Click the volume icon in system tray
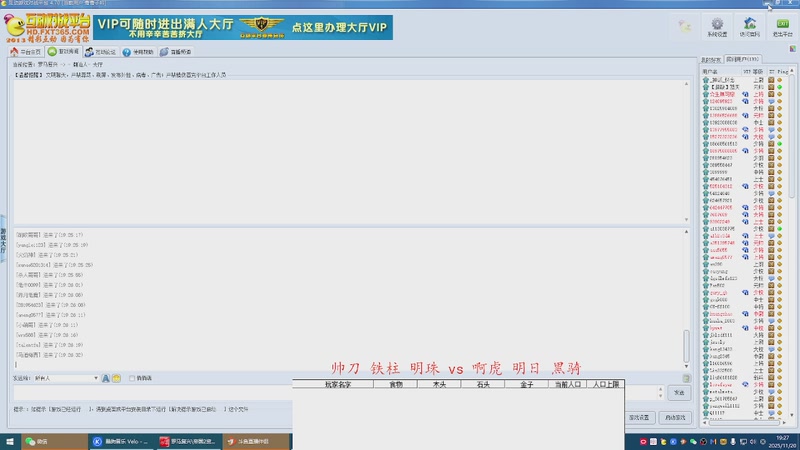The width and height of the screenshot is (800, 450). click(x=753, y=442)
